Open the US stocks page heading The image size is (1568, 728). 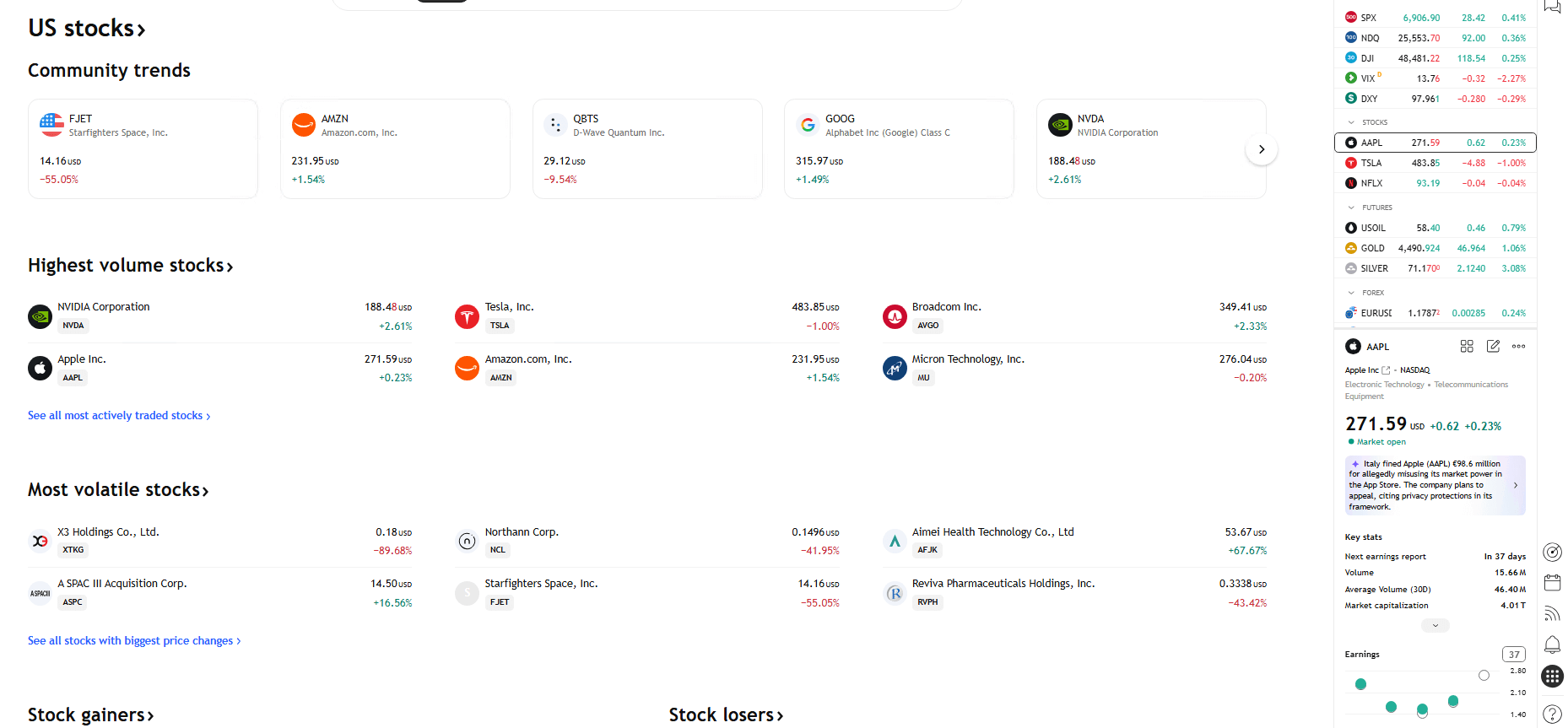(86, 27)
